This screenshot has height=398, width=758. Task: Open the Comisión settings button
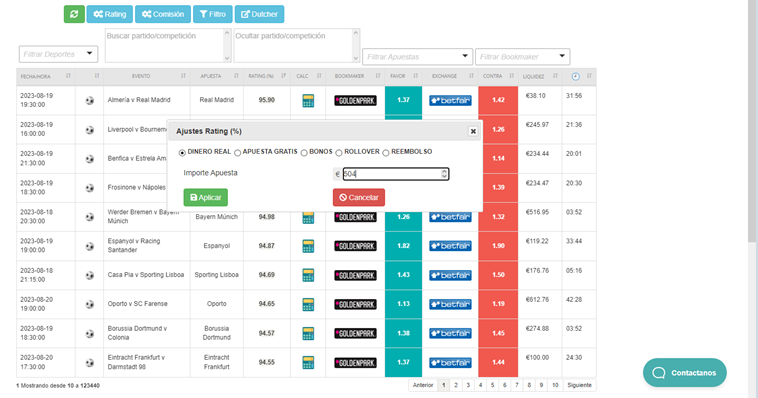(163, 14)
